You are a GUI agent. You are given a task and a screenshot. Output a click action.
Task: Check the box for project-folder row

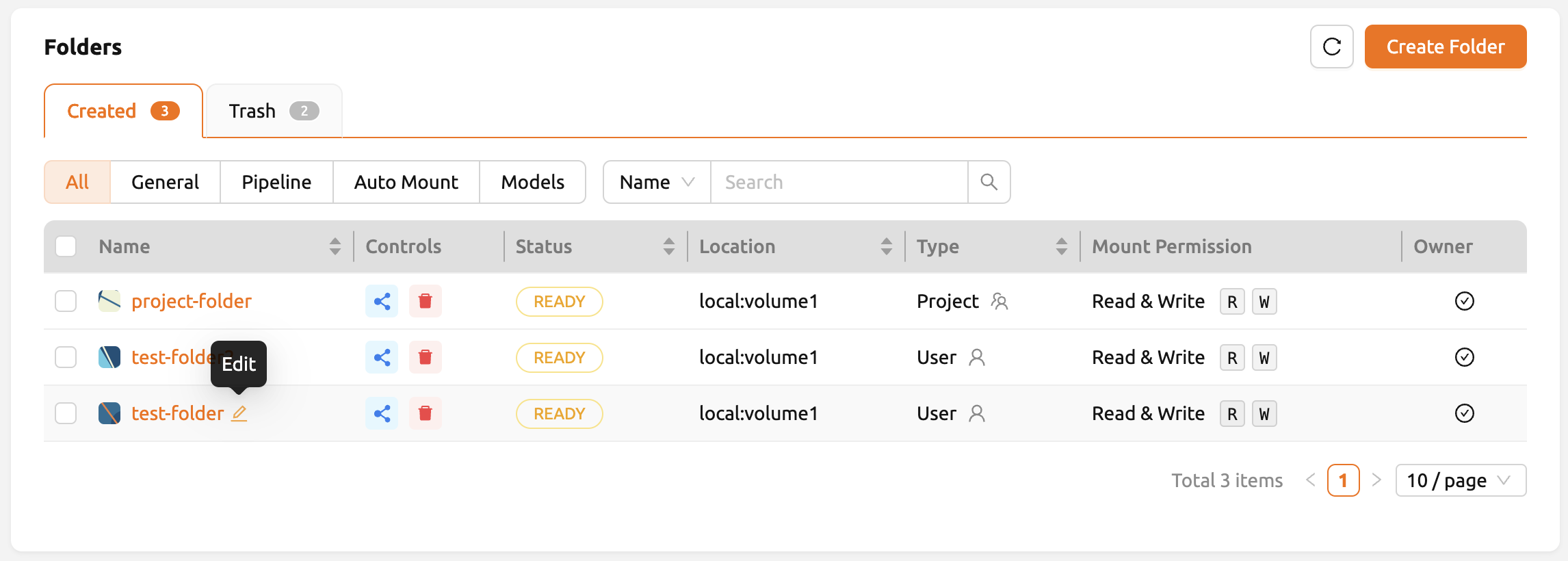[66, 301]
